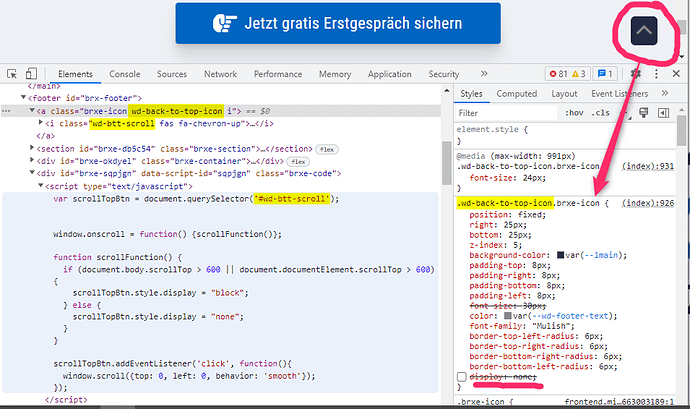Show more styles pane tabs
Image resolution: width=690 pixels, height=409 pixels.
tap(664, 93)
